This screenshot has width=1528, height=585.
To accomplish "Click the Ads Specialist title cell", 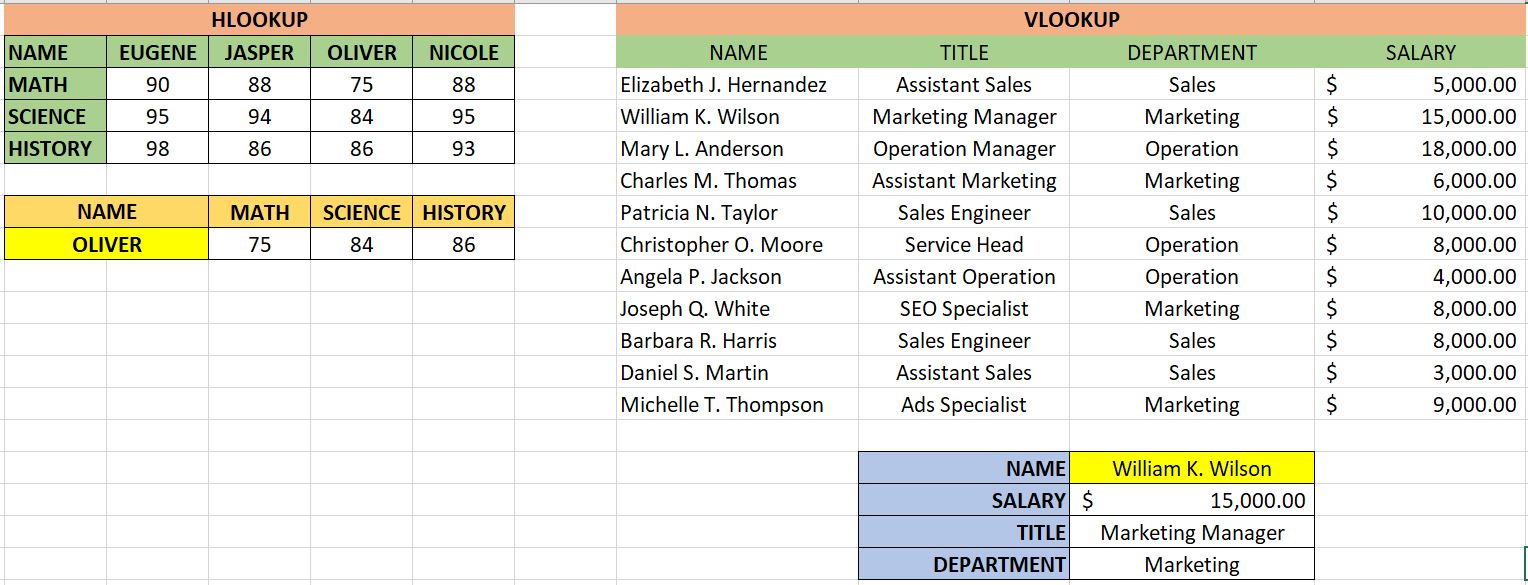I will tap(963, 405).
